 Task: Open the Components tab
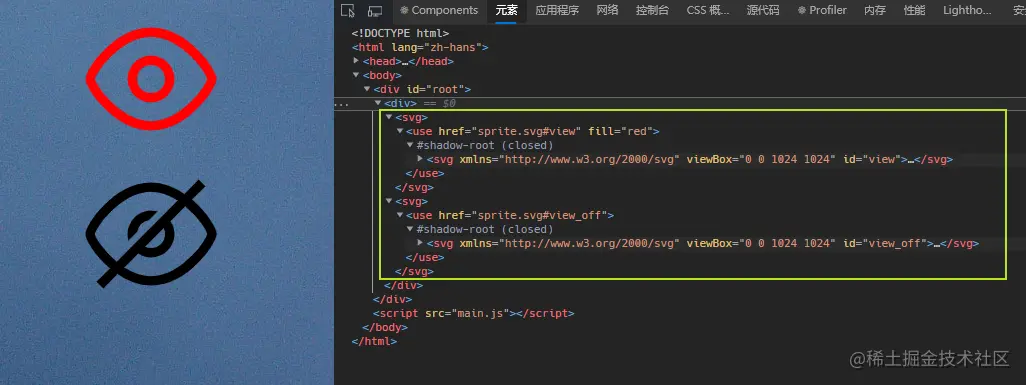click(x=439, y=10)
